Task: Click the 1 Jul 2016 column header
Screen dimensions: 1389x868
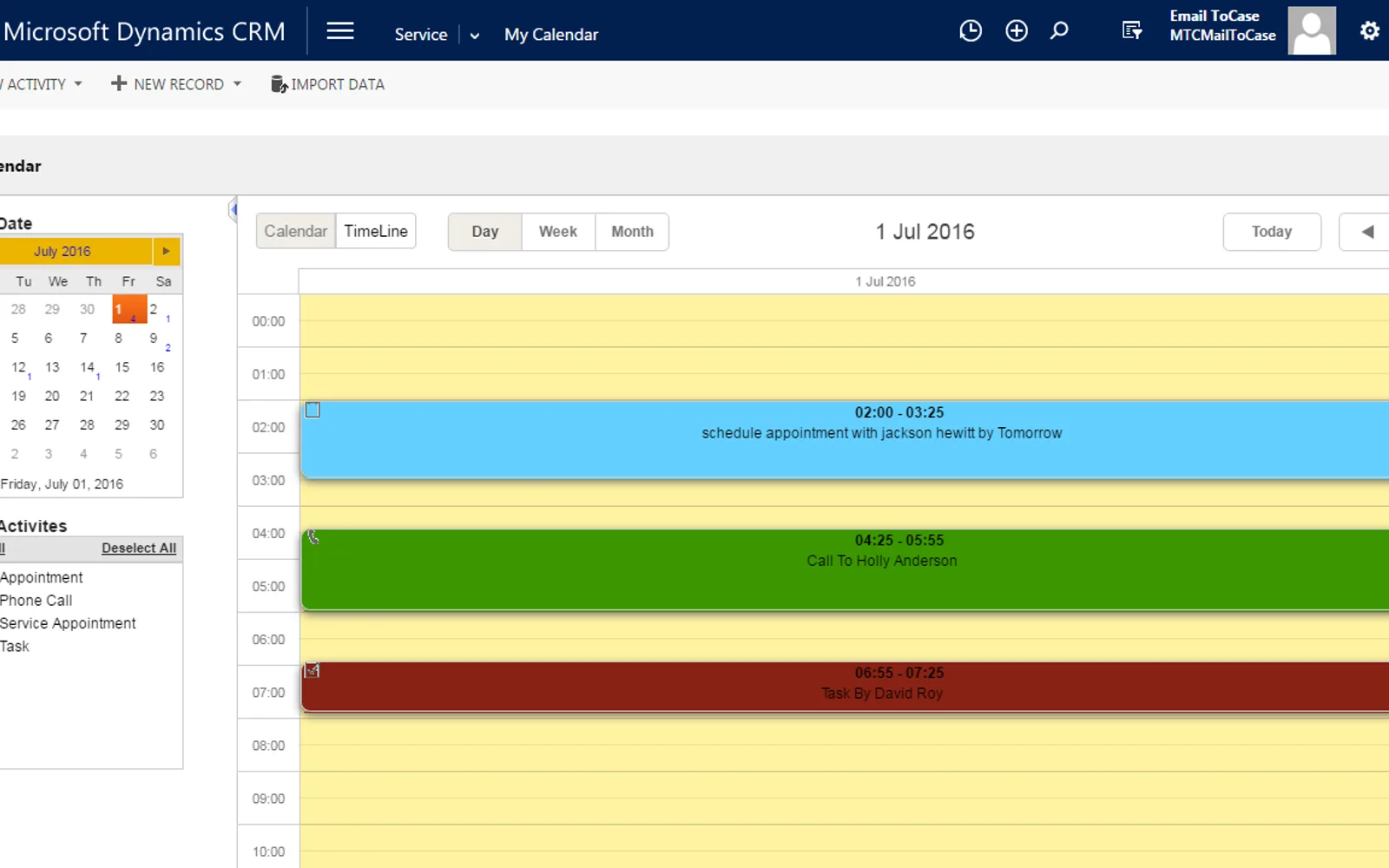Action: click(885, 281)
